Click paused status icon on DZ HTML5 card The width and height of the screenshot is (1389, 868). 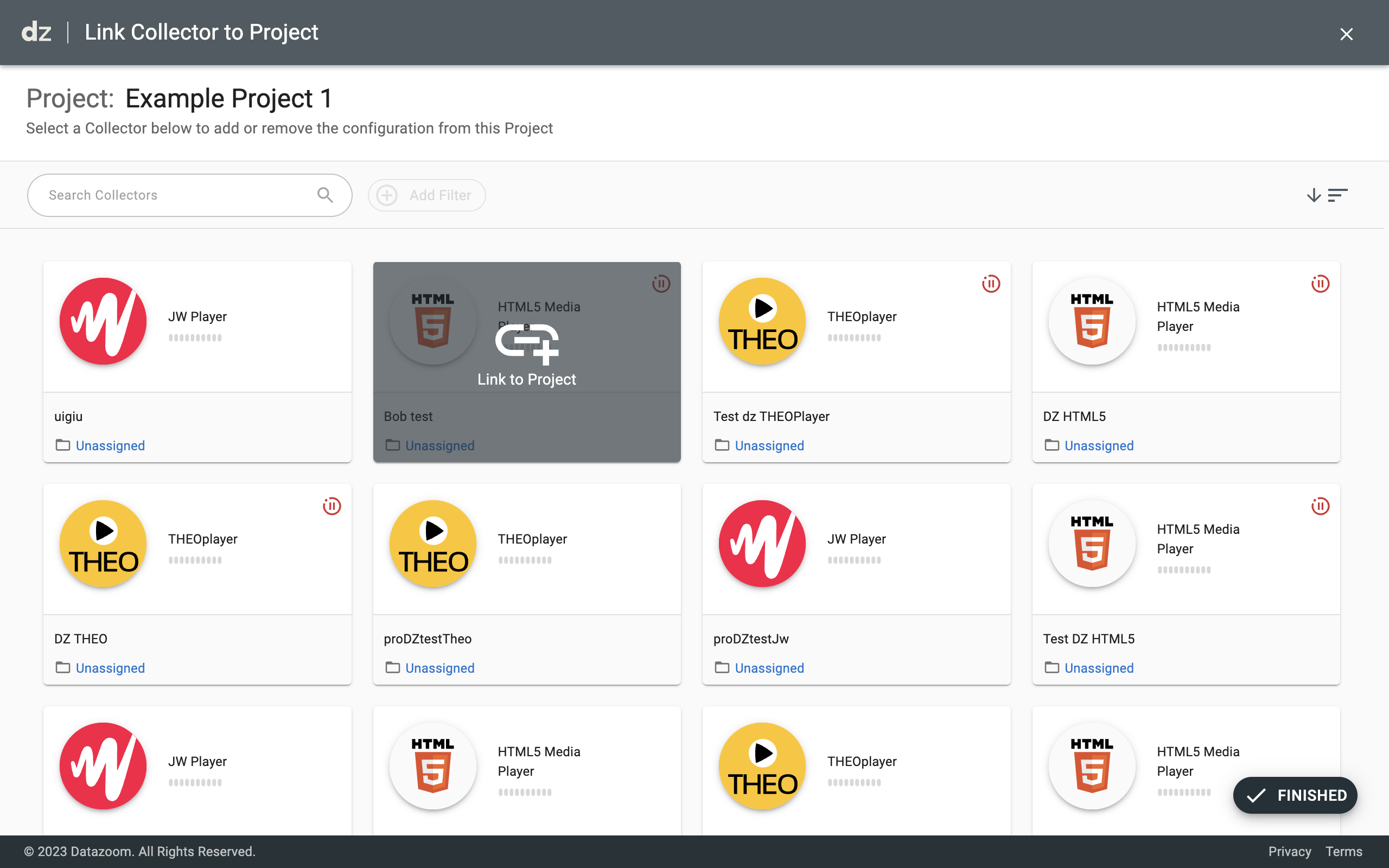1320,284
